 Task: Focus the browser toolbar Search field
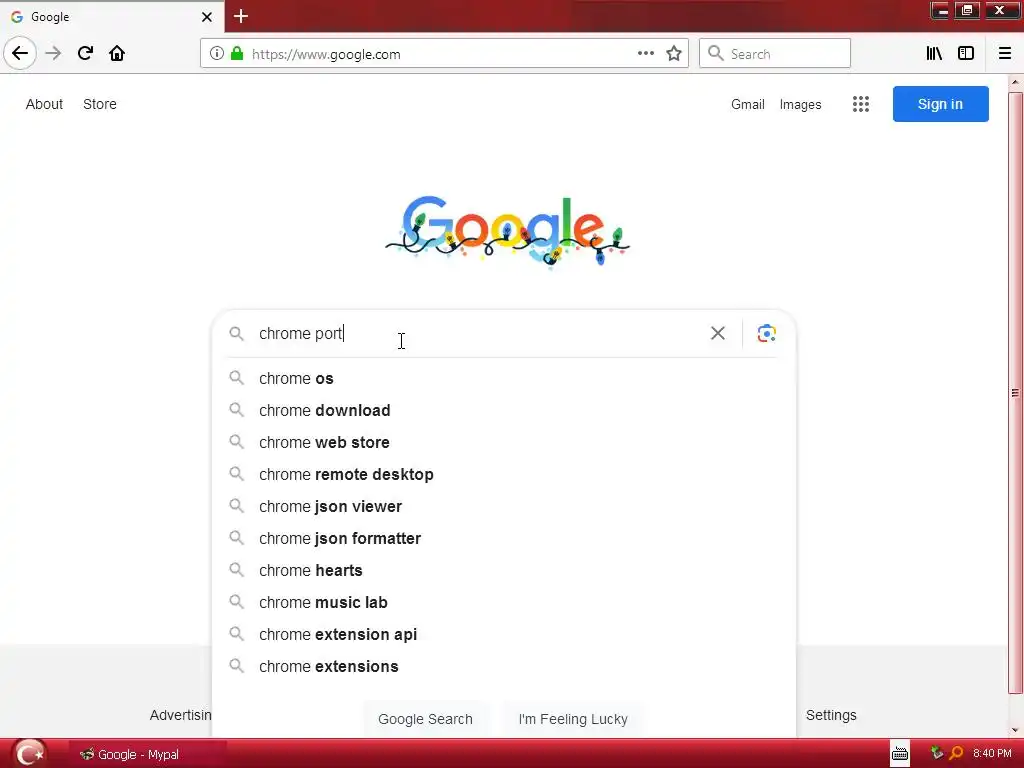click(775, 54)
